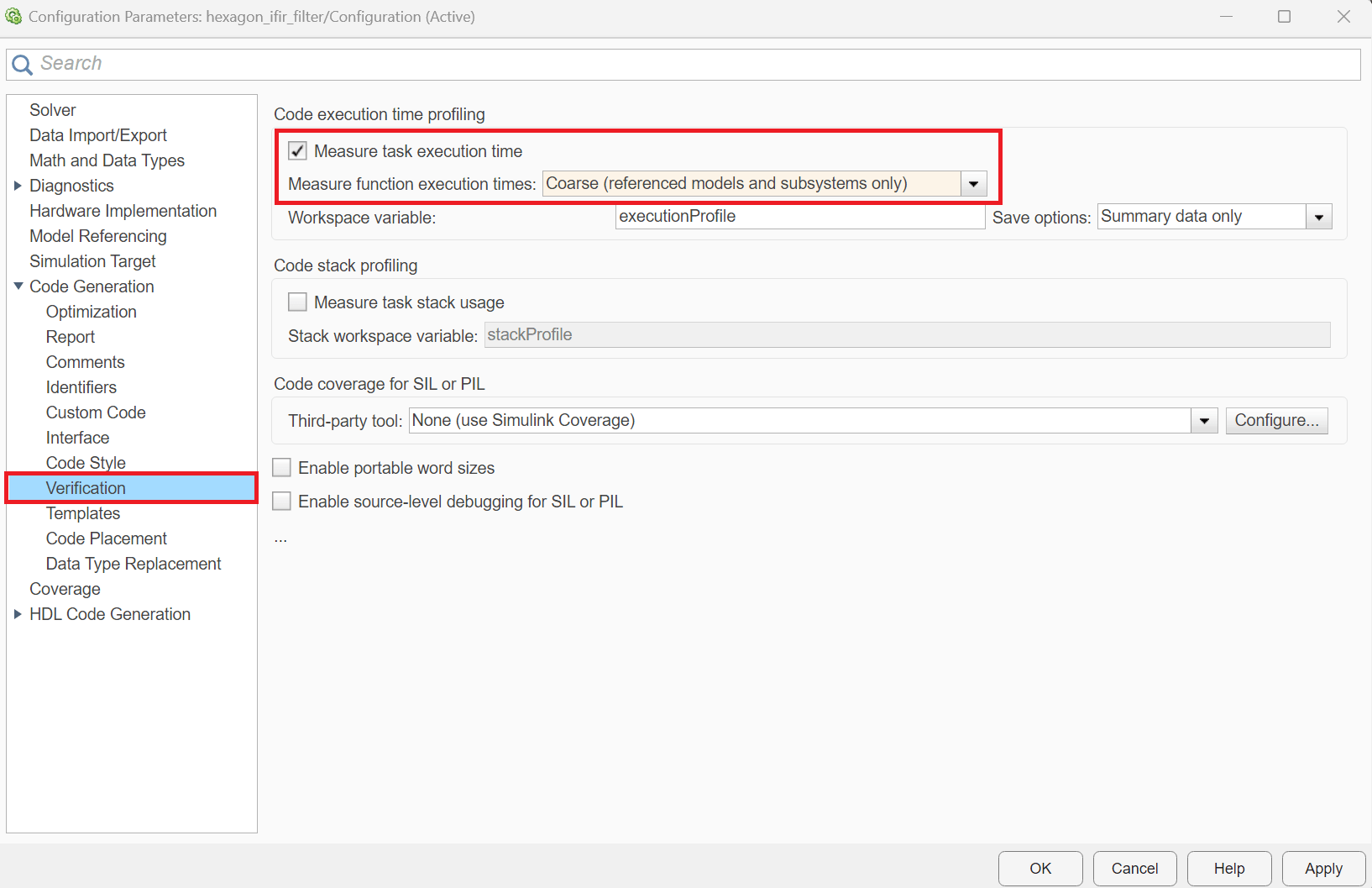Expand the Diagnostics tree node

pos(18,186)
